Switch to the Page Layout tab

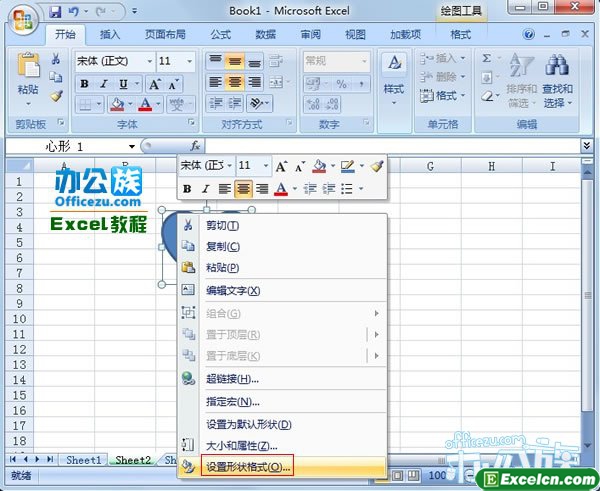pos(165,35)
